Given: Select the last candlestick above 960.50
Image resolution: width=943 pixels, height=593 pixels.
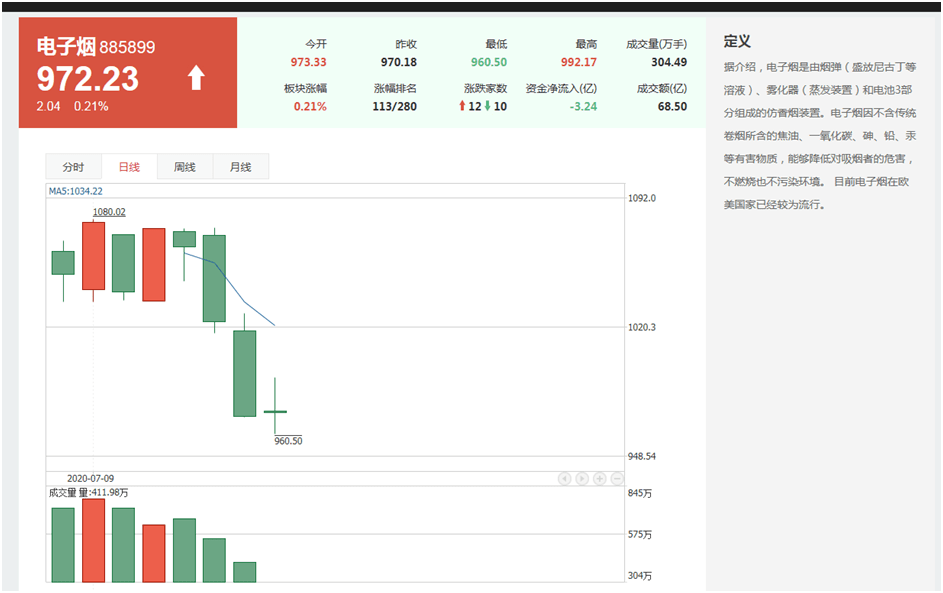Looking at the screenshot, I should pos(275,411).
